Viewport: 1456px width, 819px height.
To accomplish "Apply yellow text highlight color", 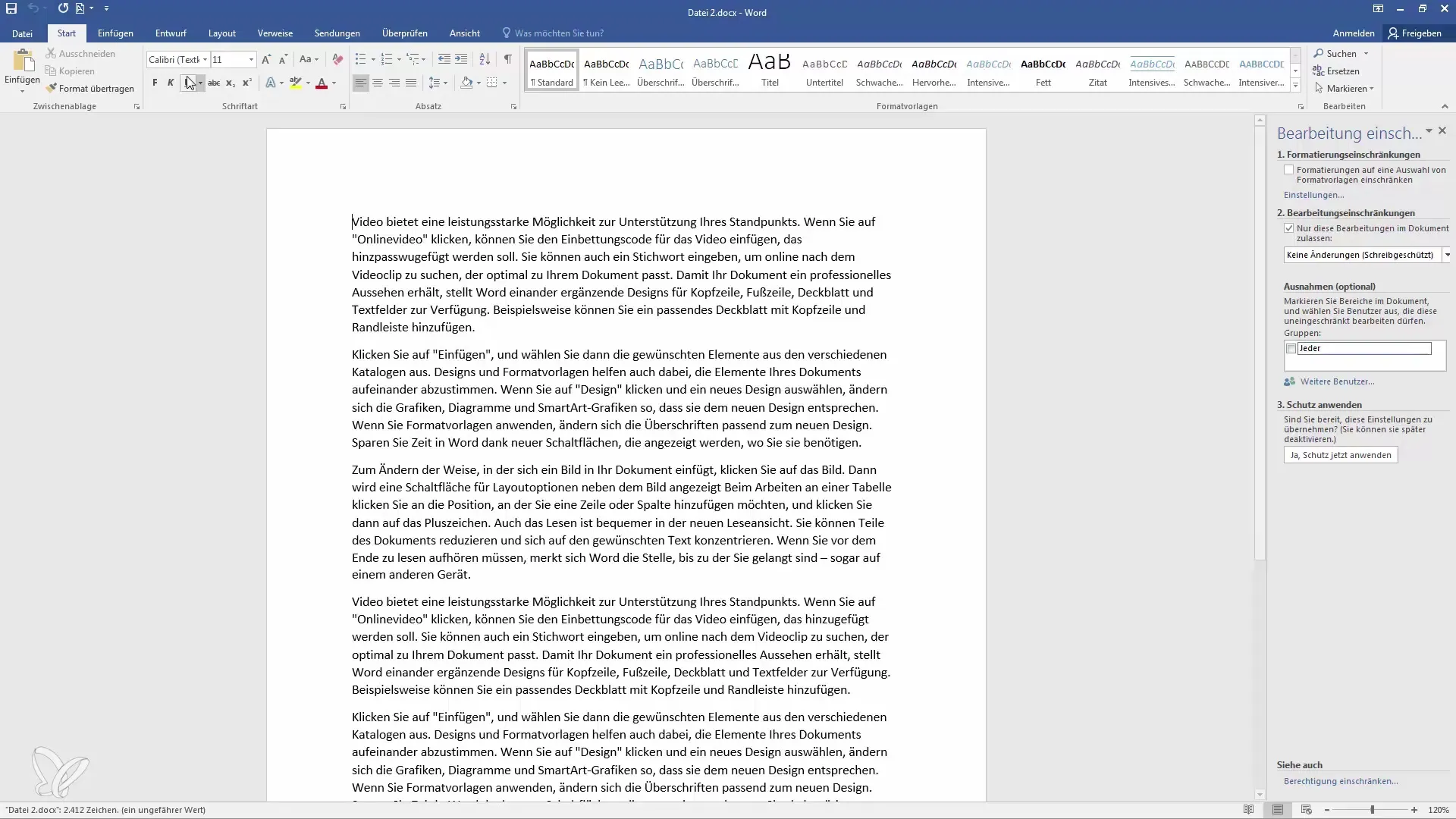I will [x=296, y=83].
